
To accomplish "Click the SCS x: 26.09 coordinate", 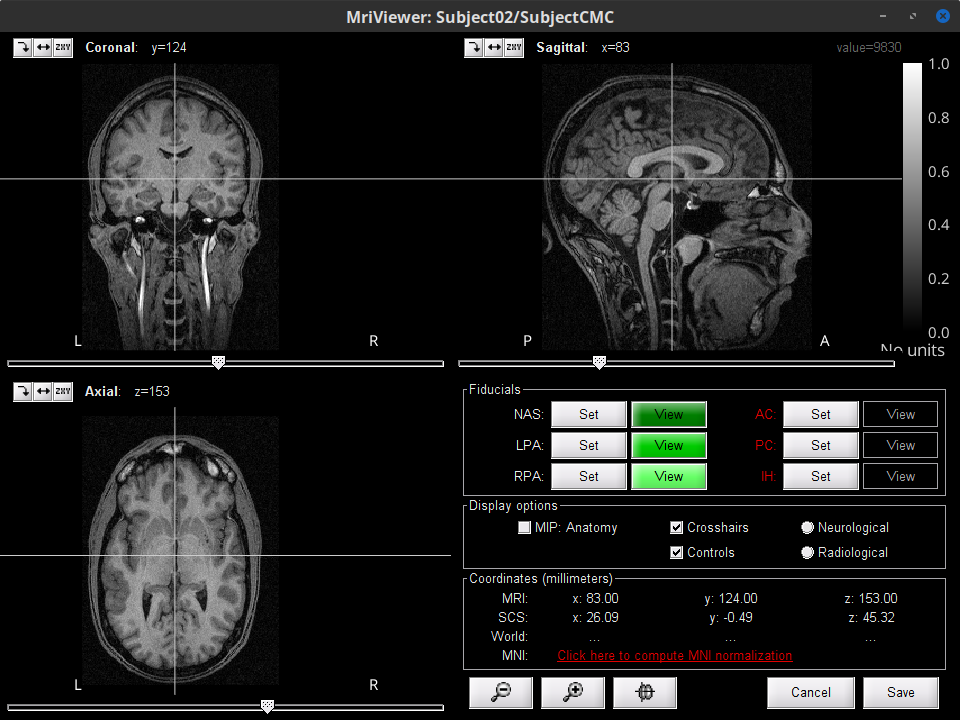I will (x=595, y=618).
